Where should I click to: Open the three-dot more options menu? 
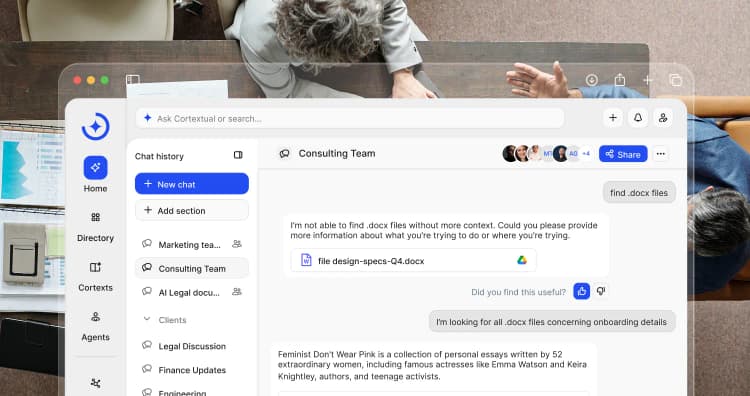[661, 154]
